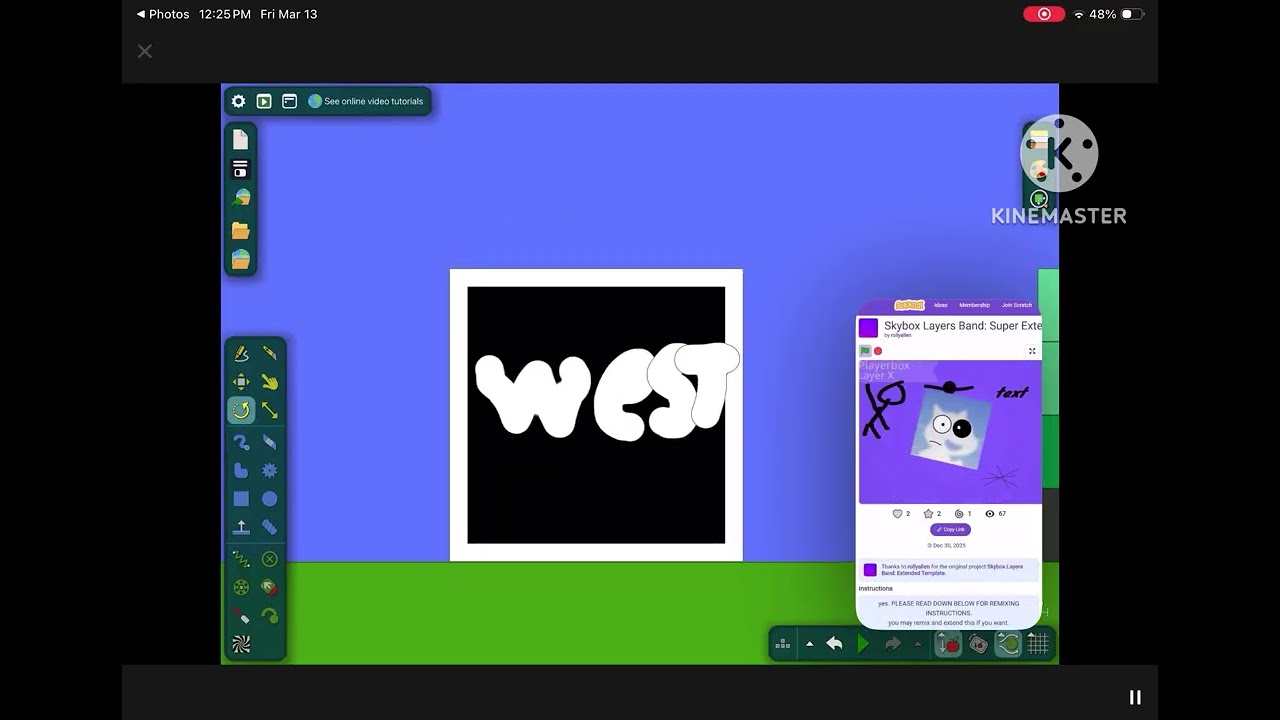This screenshot has height=720, width=1280.
Task: Open the online scenes folder with globe
Action: pyautogui.click(x=240, y=260)
